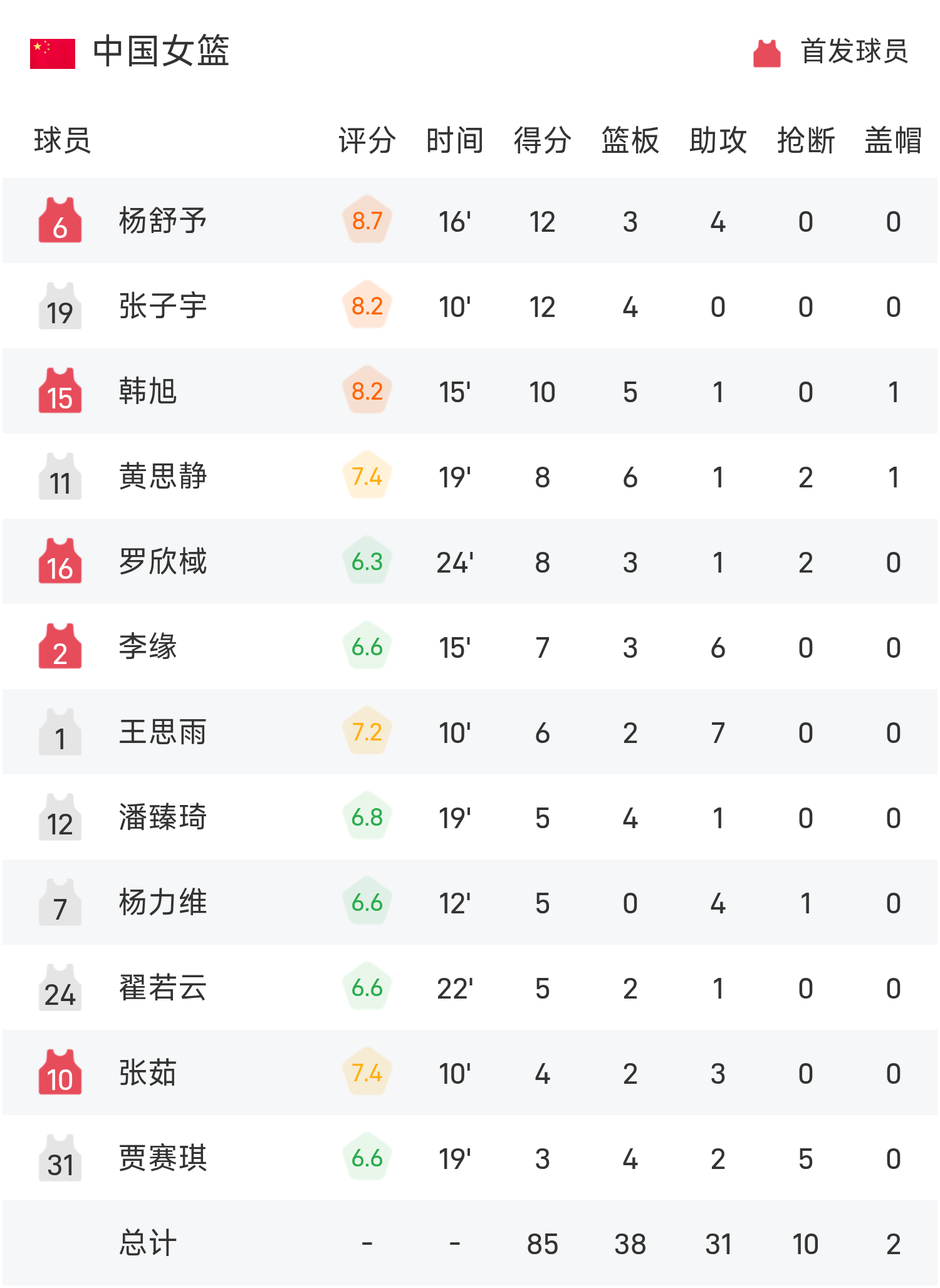Select the 评分 column header

(x=367, y=140)
